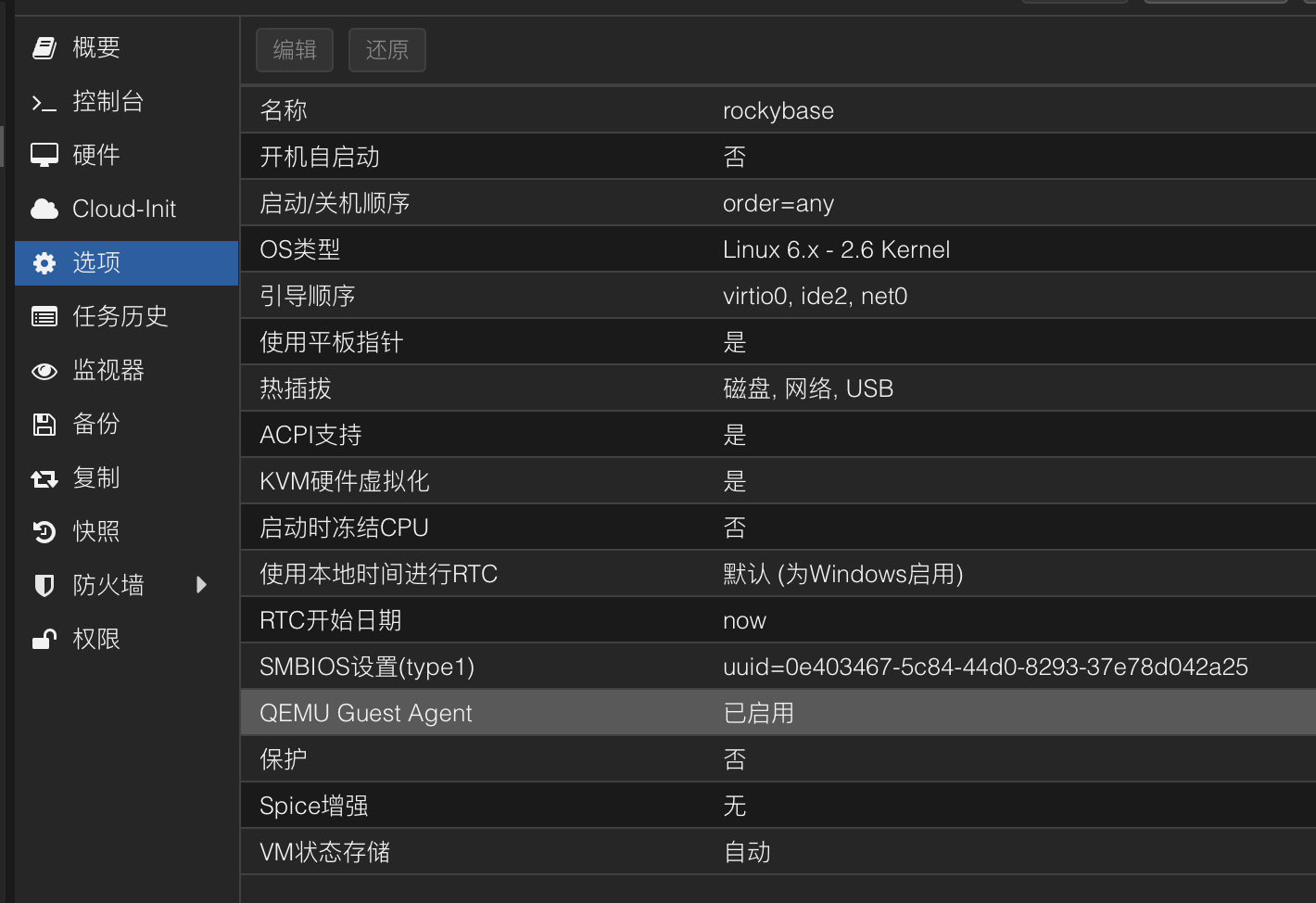The image size is (1316, 903).
Task: Click the 概要 book icon
Action: 44,47
